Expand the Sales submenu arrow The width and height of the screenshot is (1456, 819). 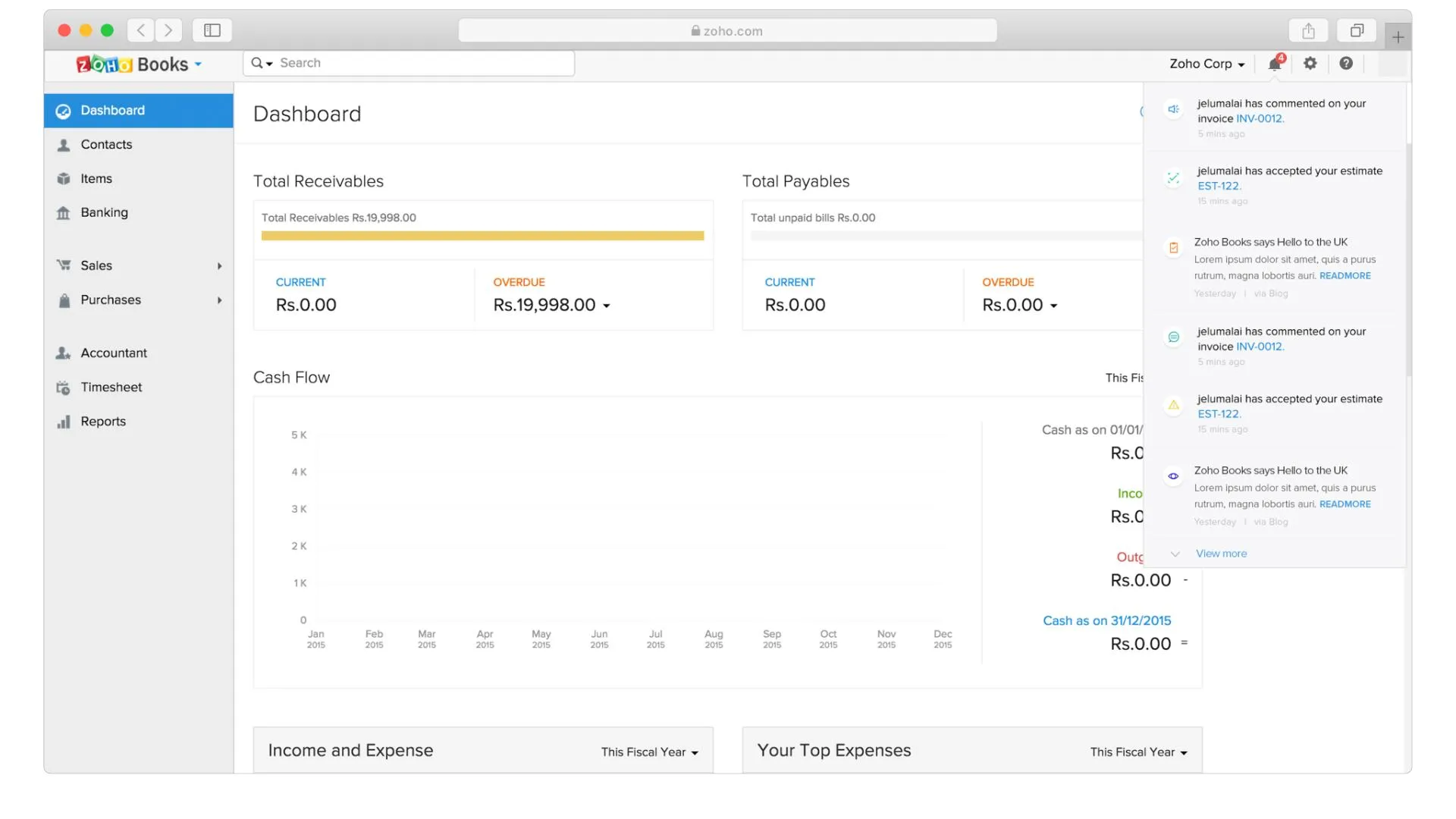coord(219,266)
